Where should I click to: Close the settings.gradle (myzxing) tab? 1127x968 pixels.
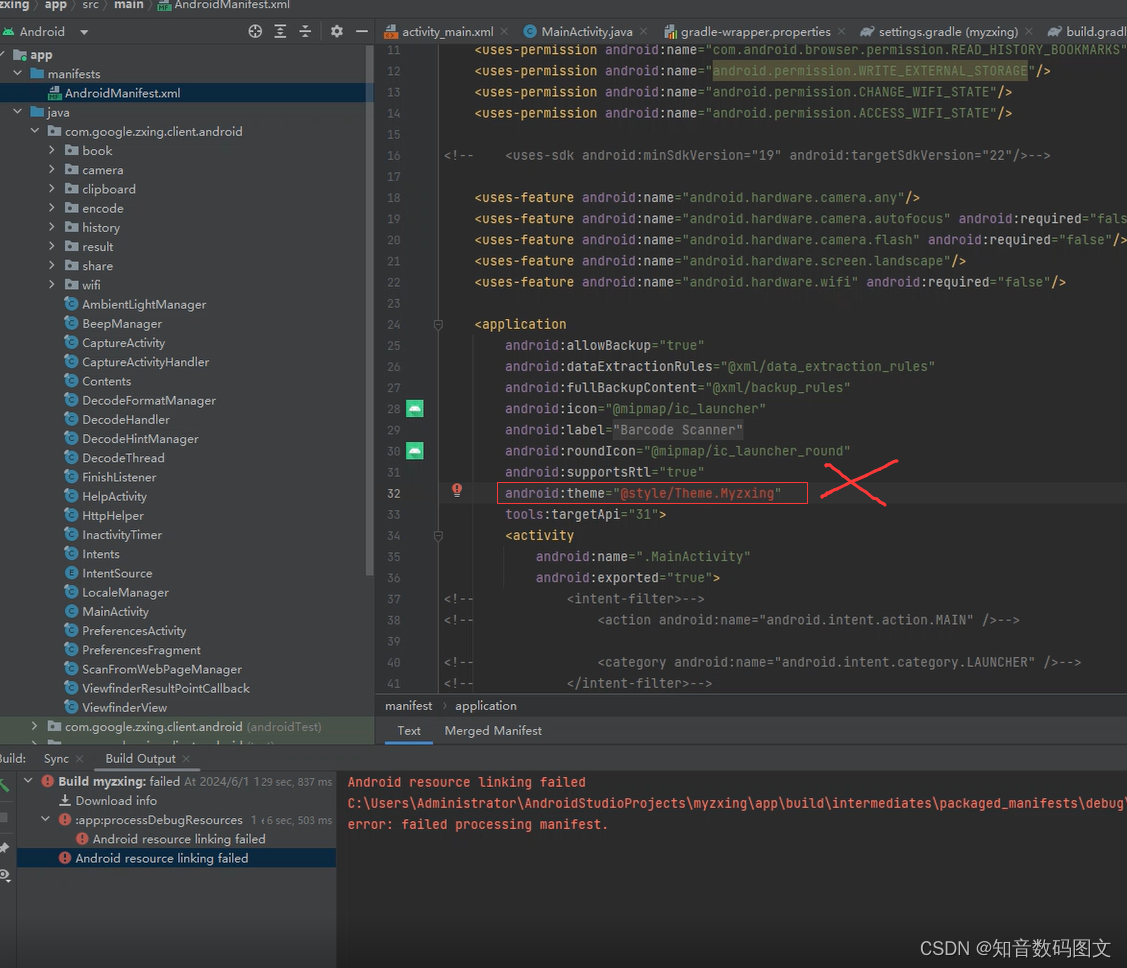(1027, 31)
